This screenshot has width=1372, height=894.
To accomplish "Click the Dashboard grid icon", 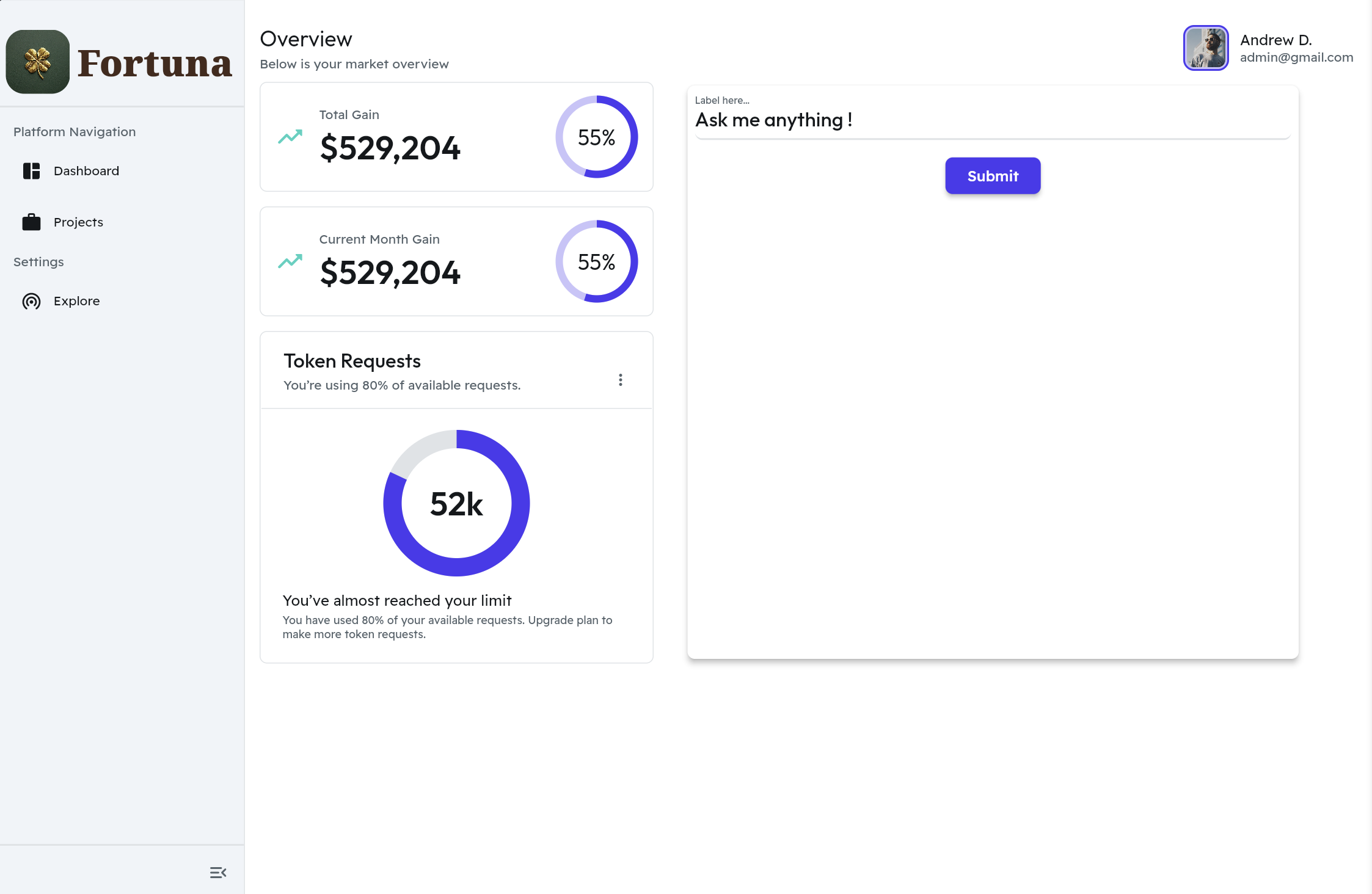I will (31, 171).
